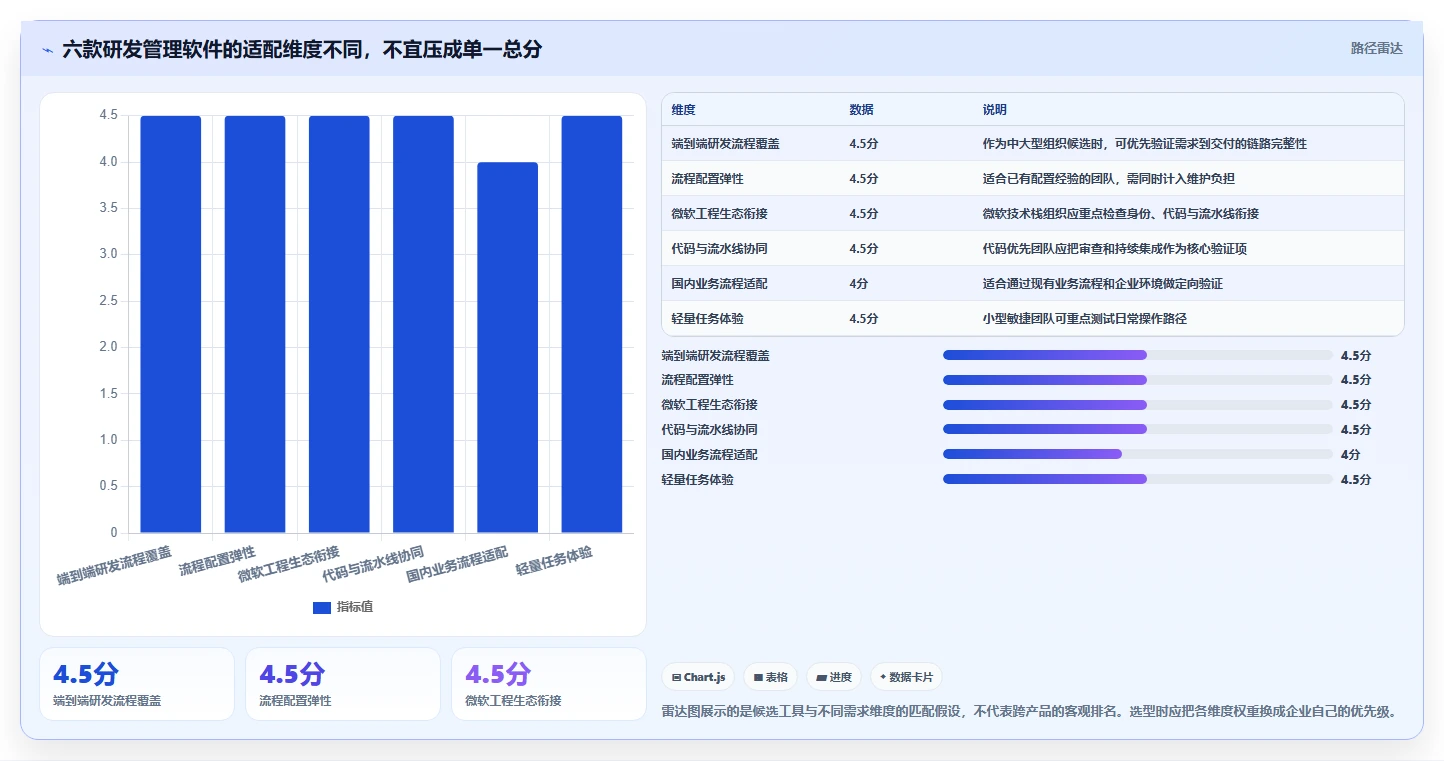Click table cell 微软工程生态衔接 in the 维度 column
The height and width of the screenshot is (761, 1444).
[720, 214]
